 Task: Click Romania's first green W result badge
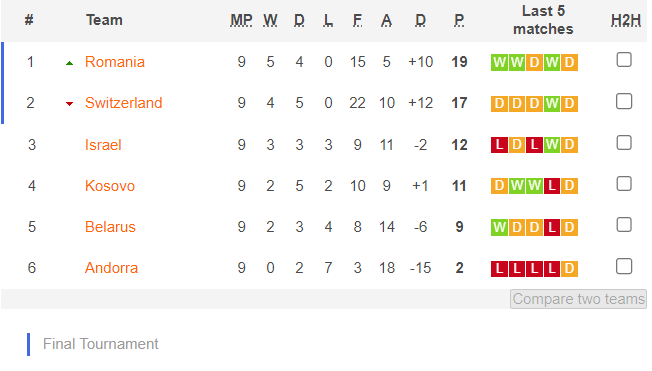coord(499,62)
